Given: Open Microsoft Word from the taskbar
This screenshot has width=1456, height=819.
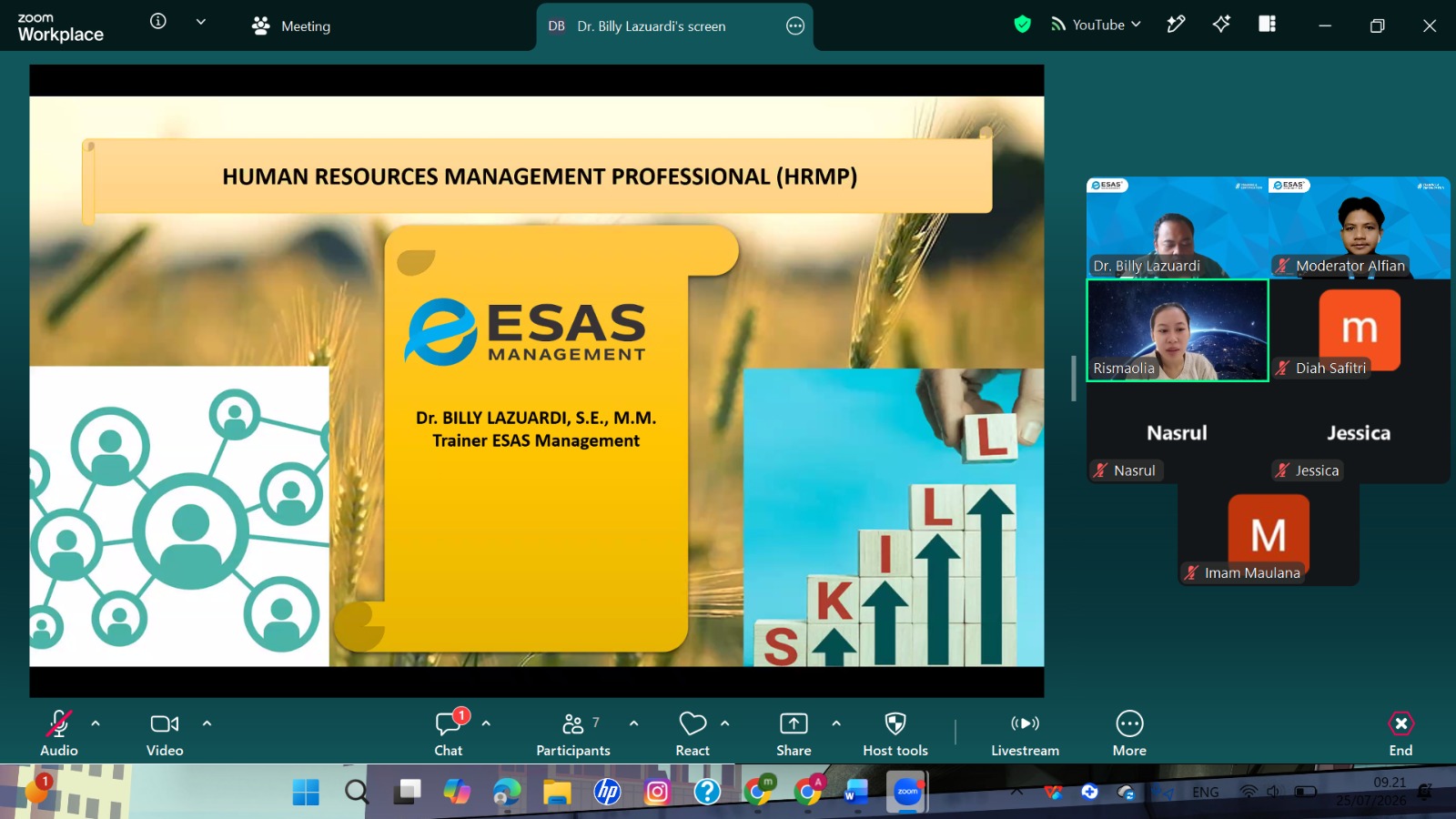Looking at the screenshot, I should [856, 793].
